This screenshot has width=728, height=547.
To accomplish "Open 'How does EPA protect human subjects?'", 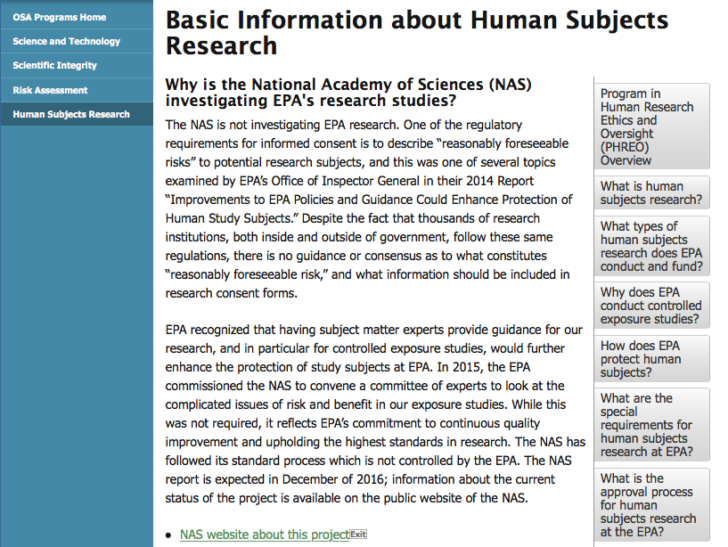I will point(652,359).
